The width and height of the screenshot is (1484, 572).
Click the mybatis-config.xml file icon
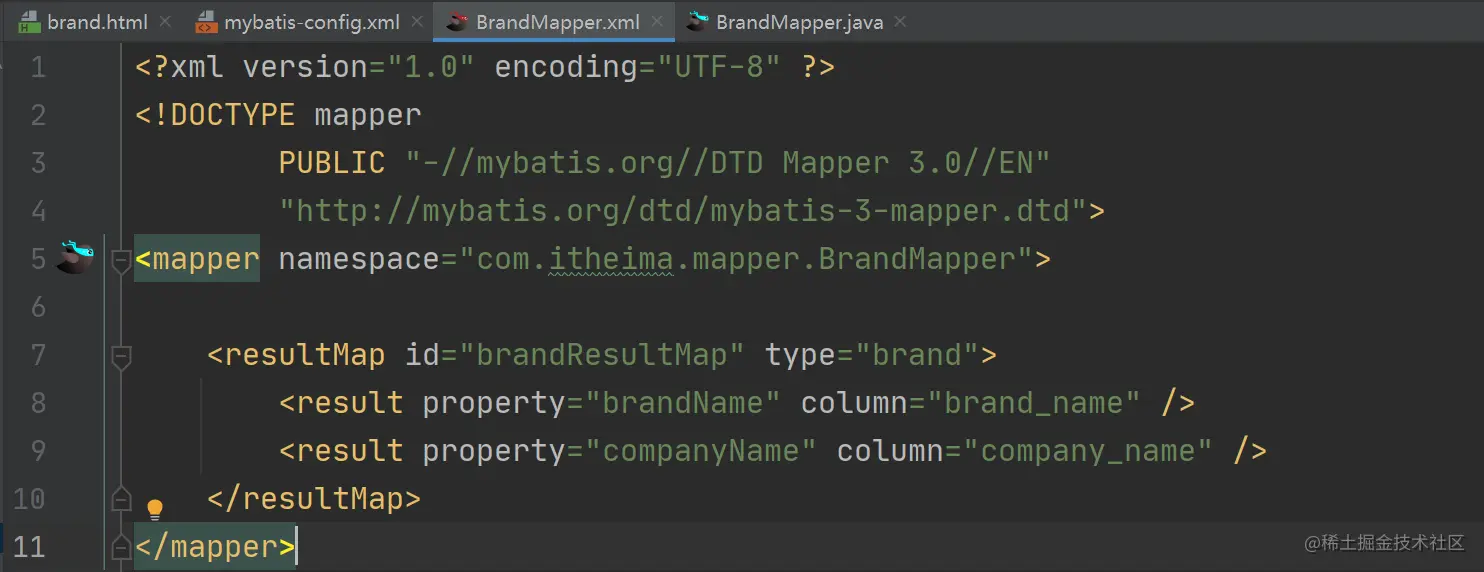206,21
